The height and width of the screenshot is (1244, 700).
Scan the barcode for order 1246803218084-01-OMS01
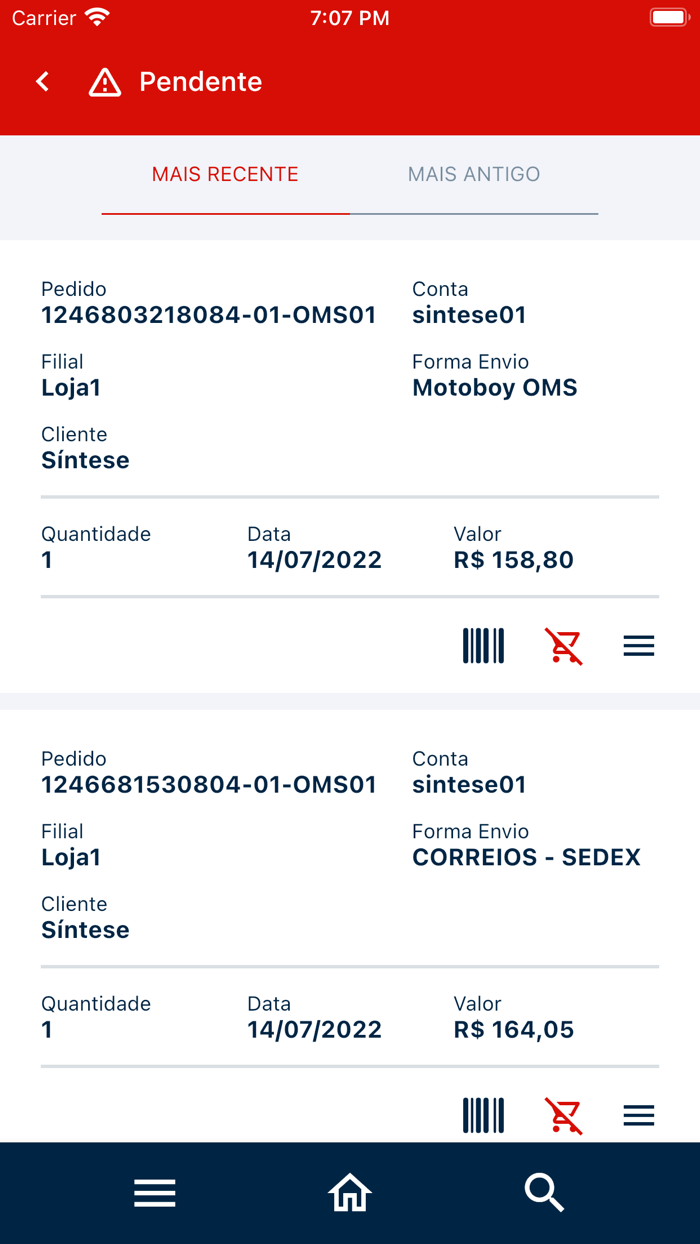pyautogui.click(x=482, y=646)
